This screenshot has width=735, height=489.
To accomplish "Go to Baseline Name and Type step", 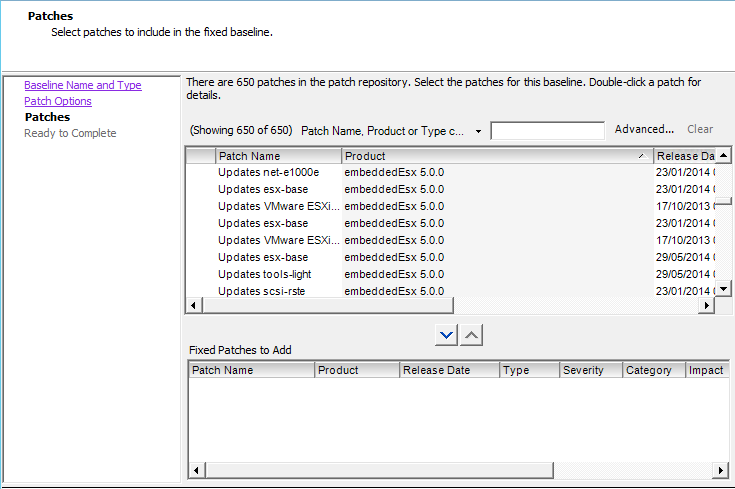I will pyautogui.click(x=83, y=86).
